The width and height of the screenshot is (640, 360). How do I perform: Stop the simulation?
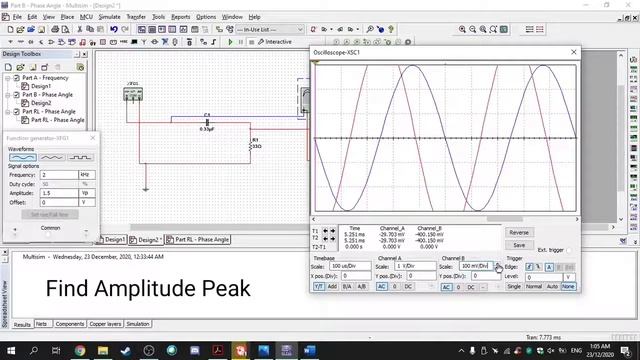[x=251, y=42]
